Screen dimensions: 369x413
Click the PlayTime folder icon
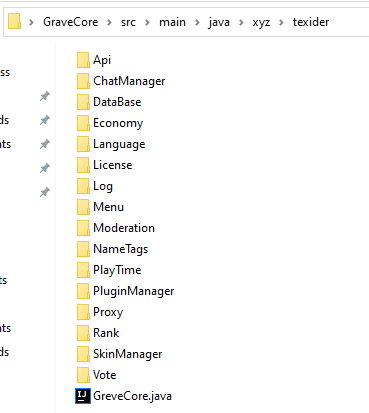83,270
